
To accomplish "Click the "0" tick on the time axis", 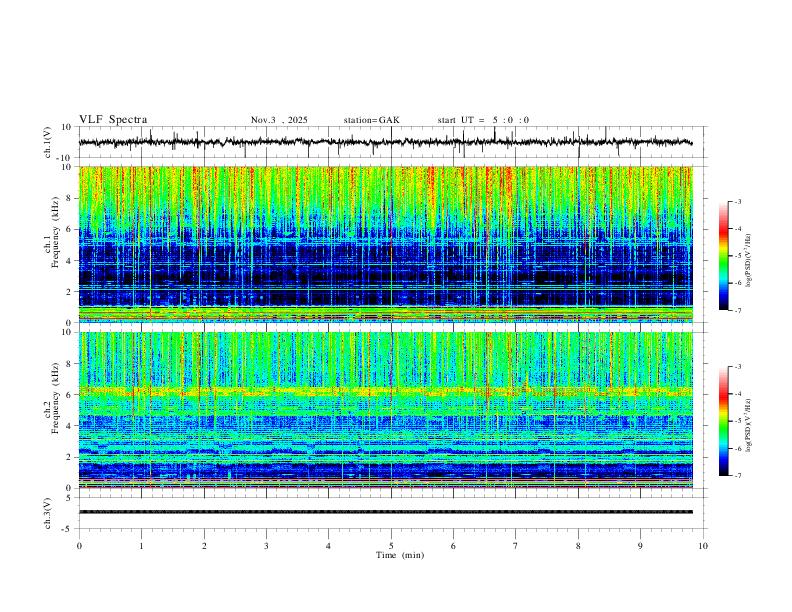I will (x=79, y=546).
